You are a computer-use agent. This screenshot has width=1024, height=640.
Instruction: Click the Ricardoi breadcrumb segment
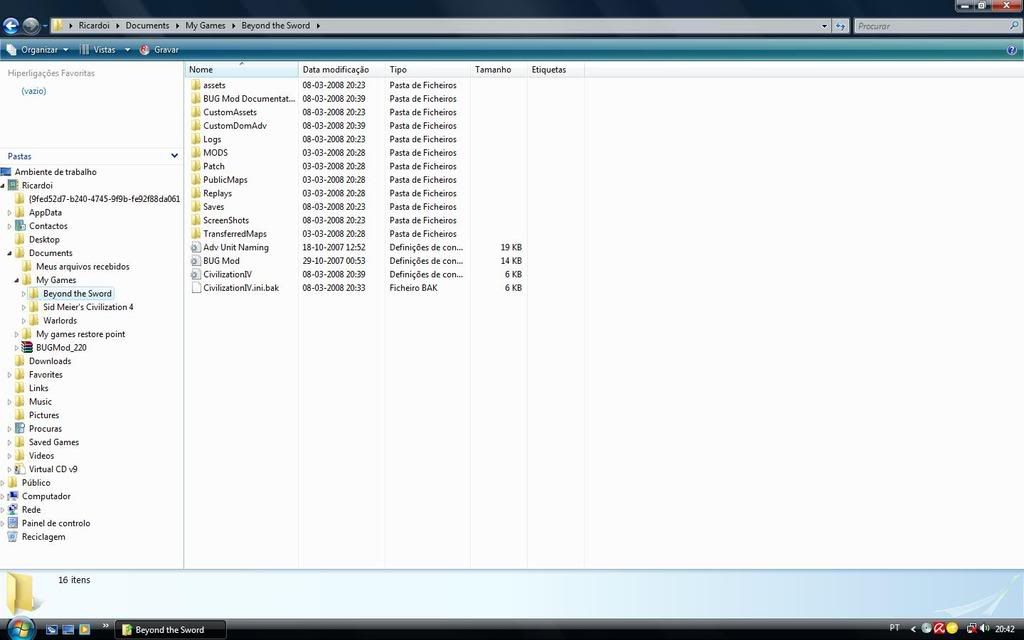pos(94,25)
